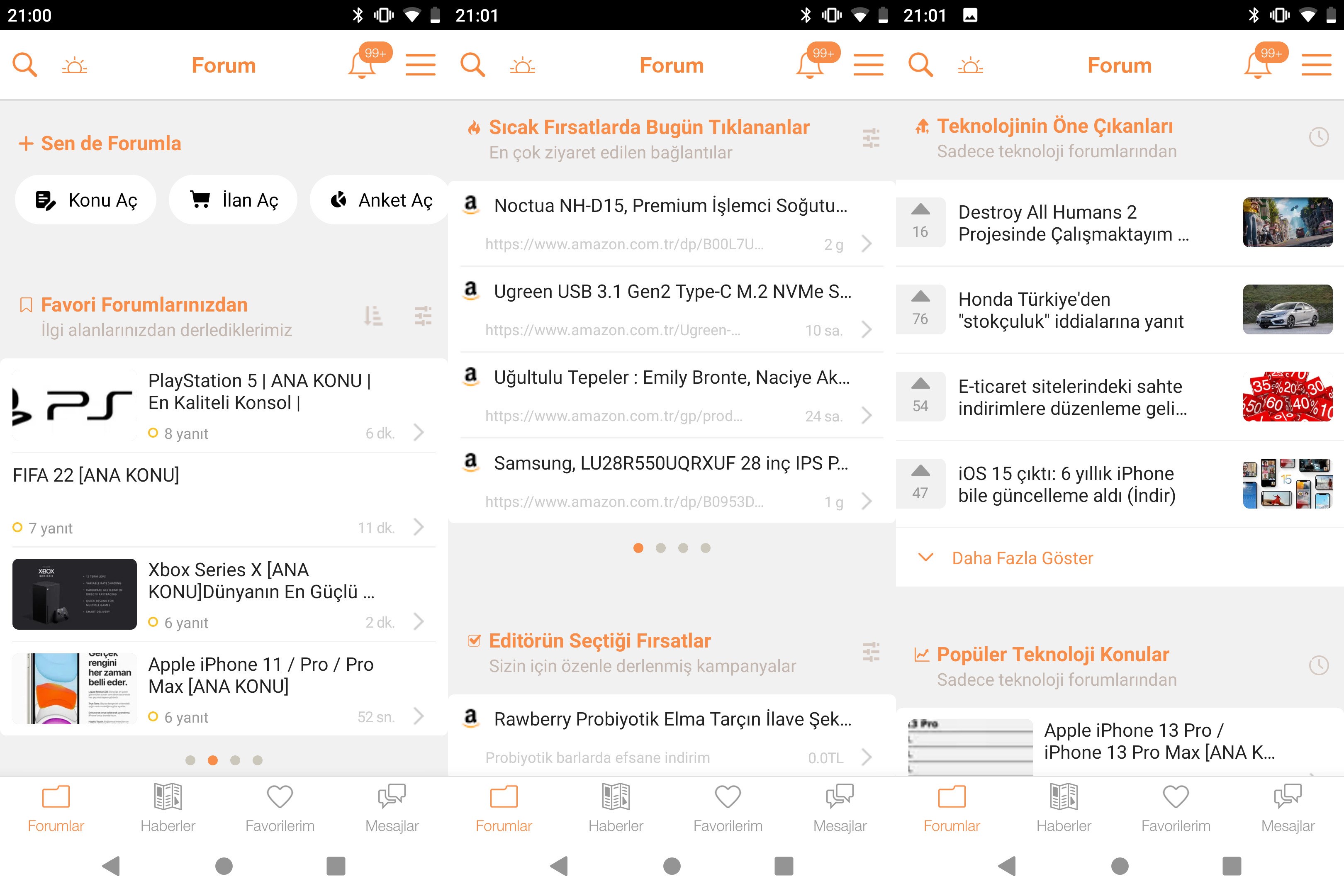Open PlayStation 5 ANA KONU chevron
The image size is (1344, 896).
(x=419, y=433)
